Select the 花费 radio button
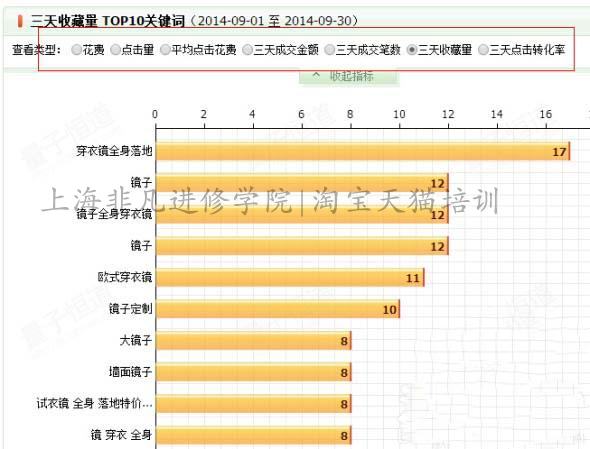This screenshot has width=590, height=449. click(x=76, y=50)
